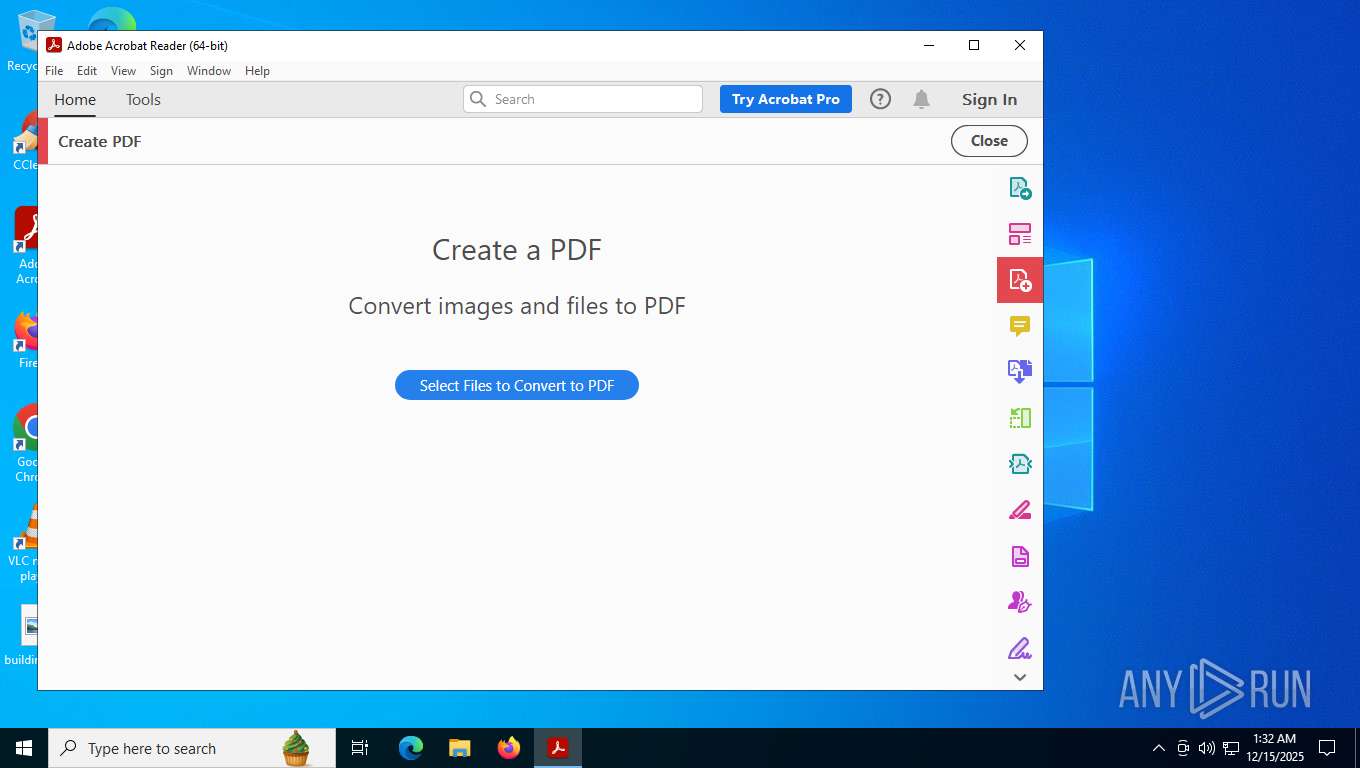The image size is (1360, 768).
Task: Click the Try Acrobat Pro button
Action: click(x=786, y=99)
